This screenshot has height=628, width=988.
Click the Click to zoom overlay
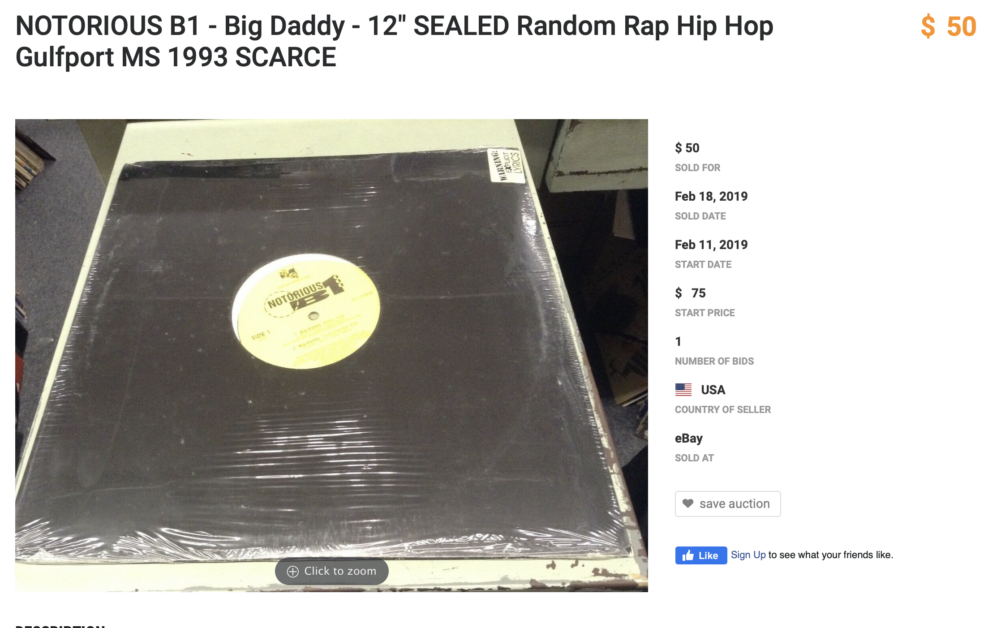332,571
